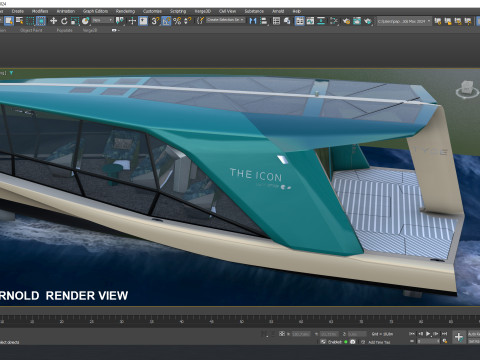Click Align tool icon
The width and height of the screenshot is (480, 360).
pos(264,21)
